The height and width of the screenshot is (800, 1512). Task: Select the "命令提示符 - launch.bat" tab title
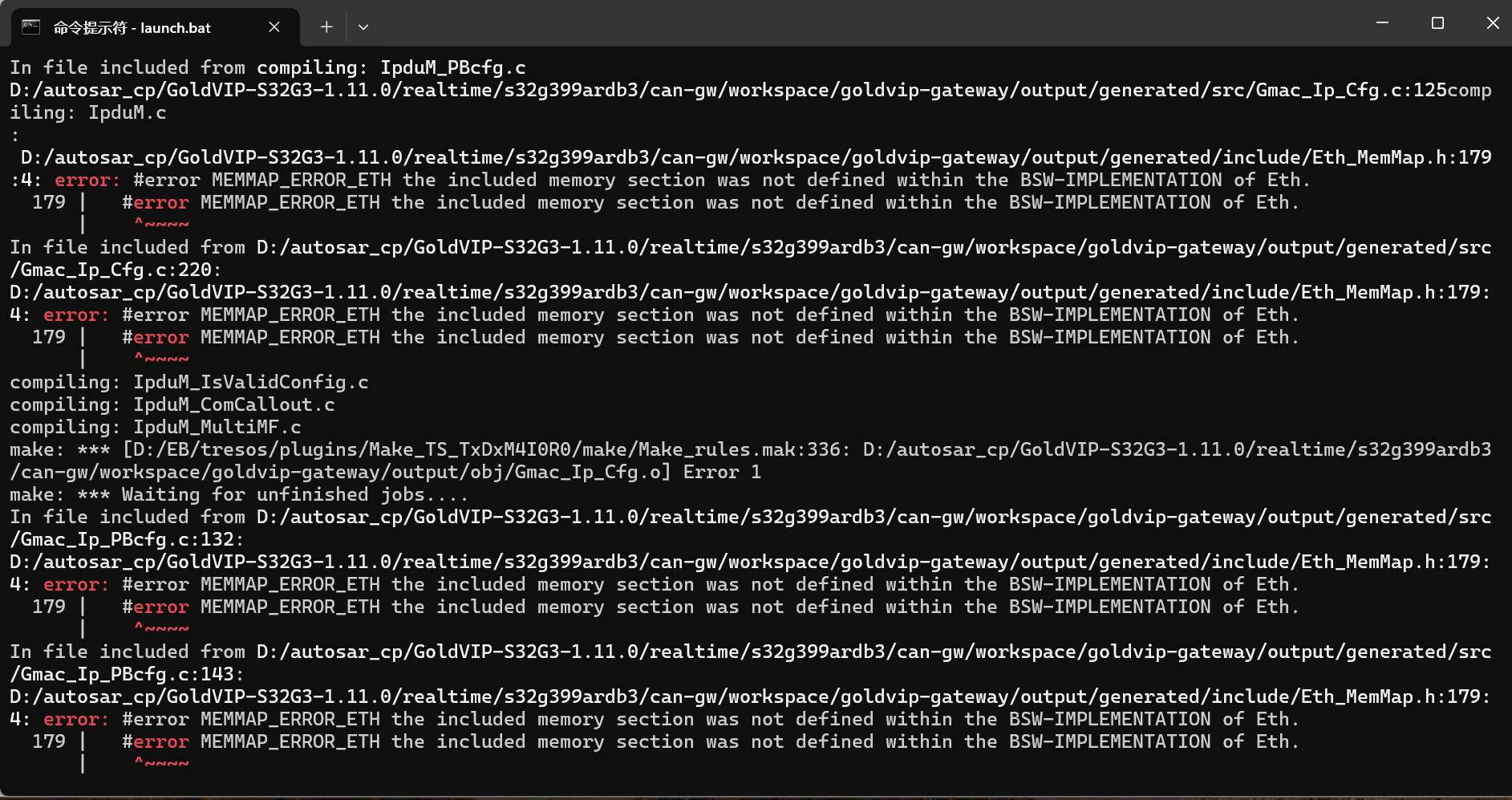tap(132, 28)
